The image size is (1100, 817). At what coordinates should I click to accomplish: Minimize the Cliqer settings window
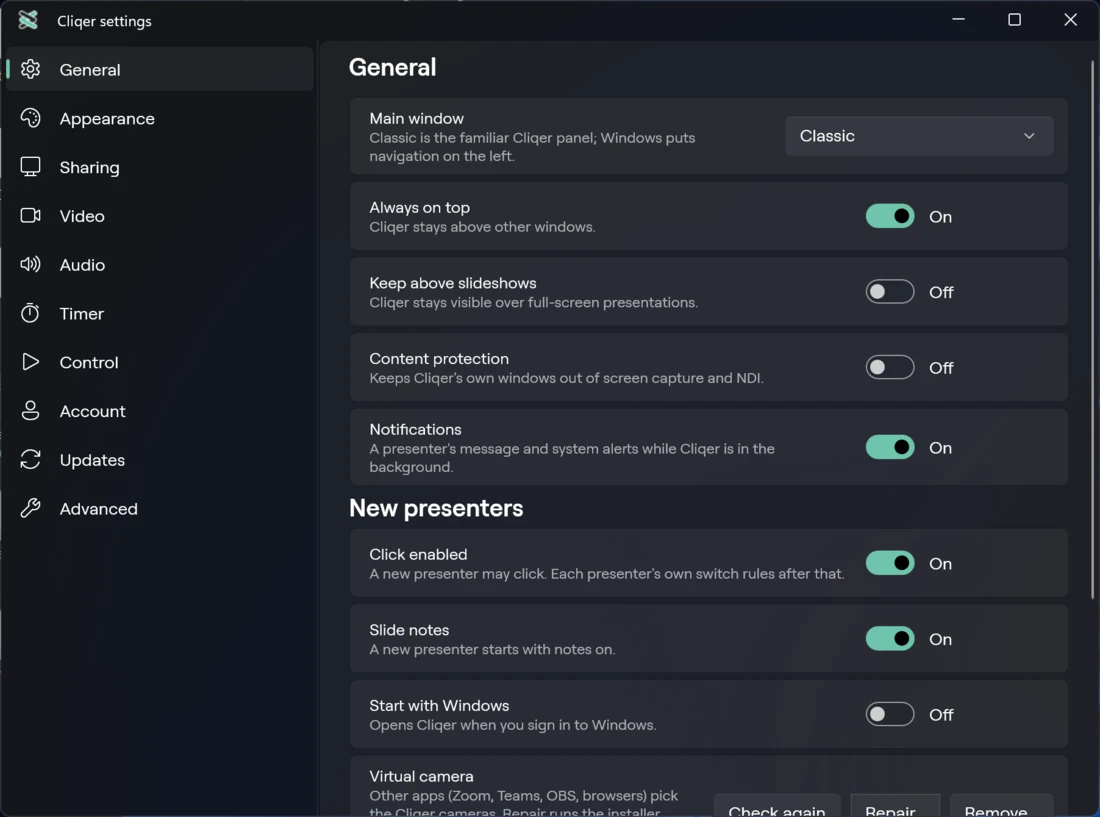(958, 20)
